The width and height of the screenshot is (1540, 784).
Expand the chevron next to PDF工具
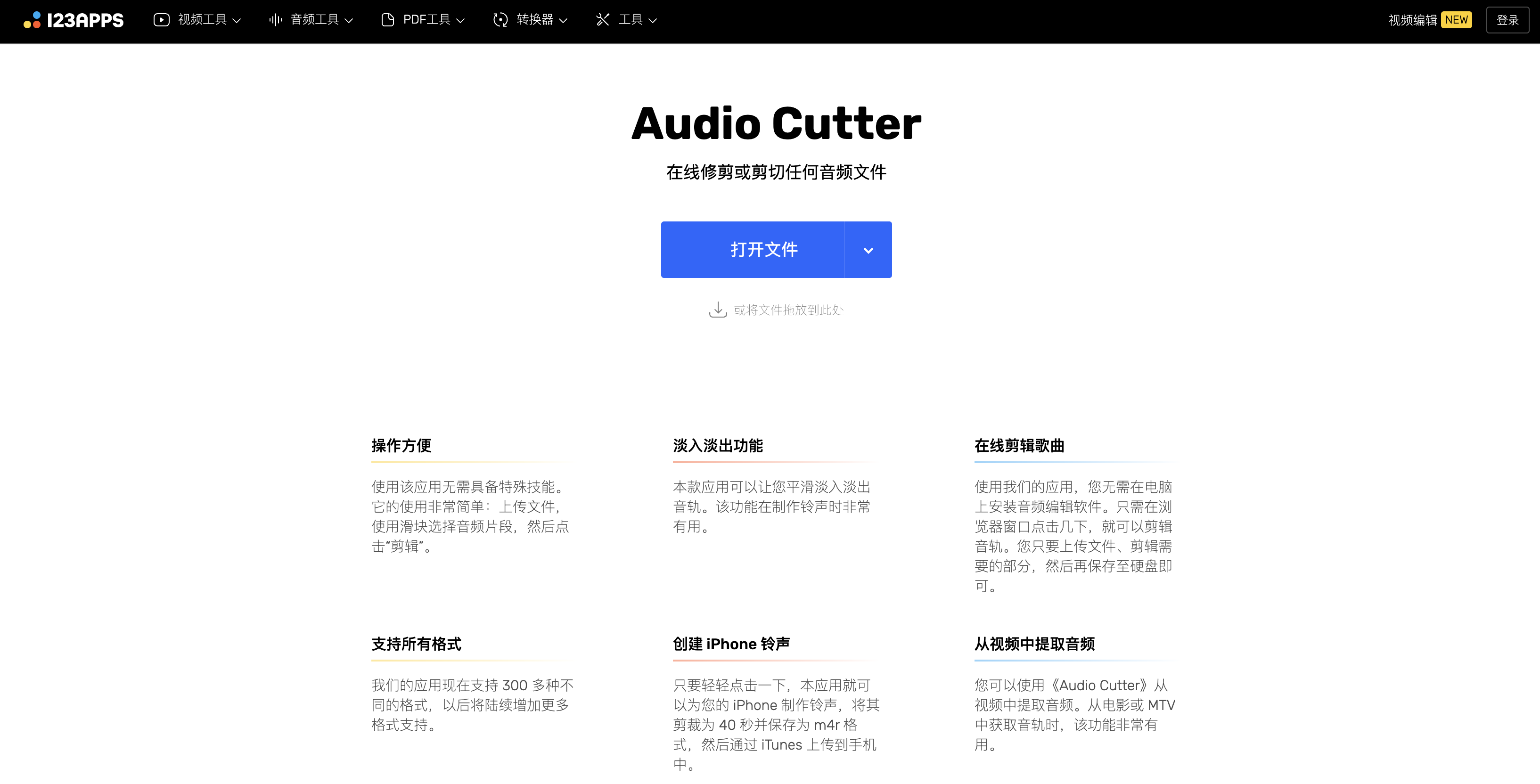460,20
